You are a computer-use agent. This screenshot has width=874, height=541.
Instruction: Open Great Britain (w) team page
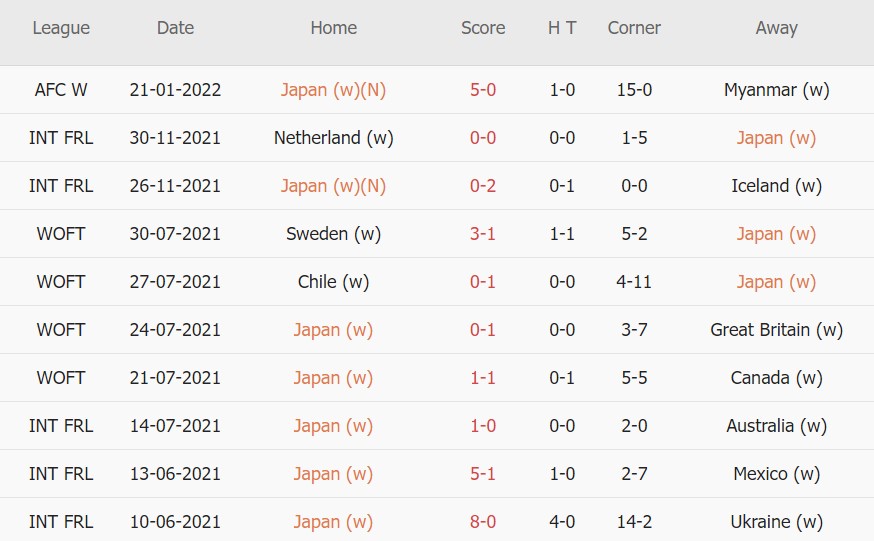click(776, 330)
